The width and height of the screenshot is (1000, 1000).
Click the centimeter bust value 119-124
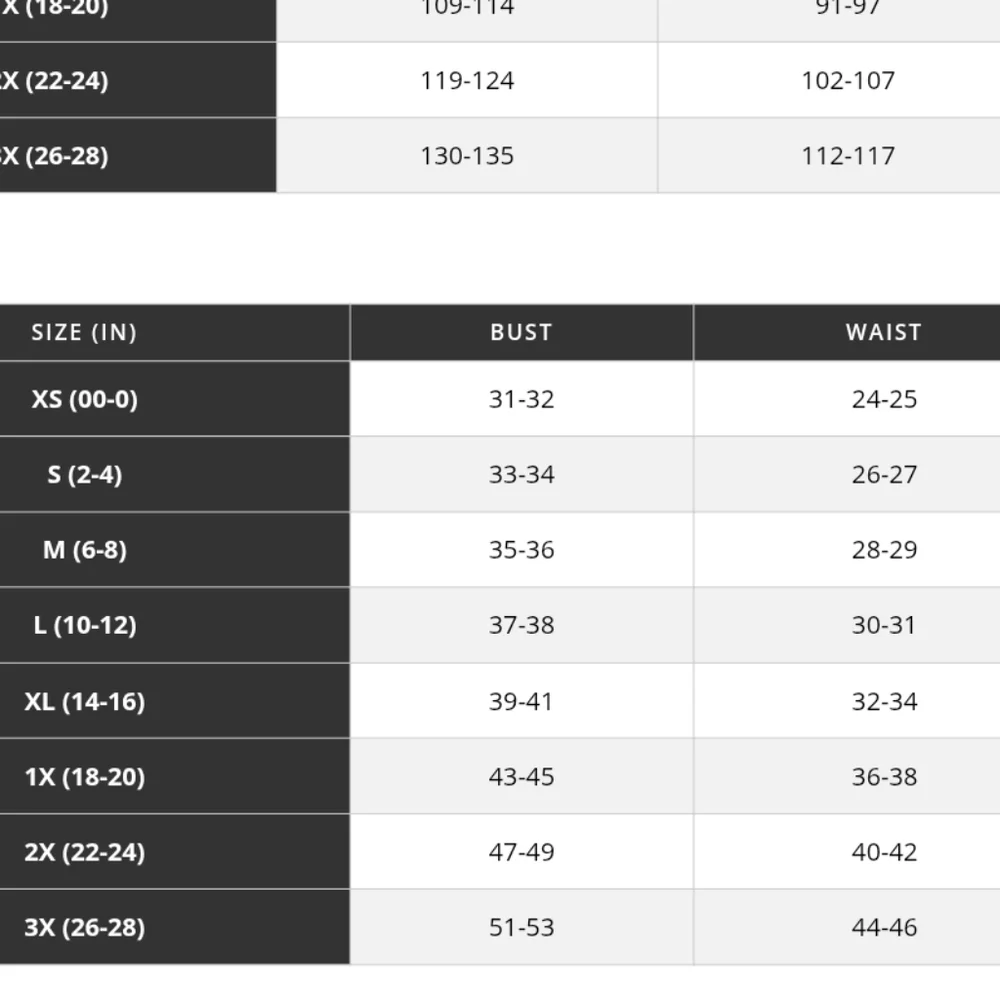click(x=467, y=80)
